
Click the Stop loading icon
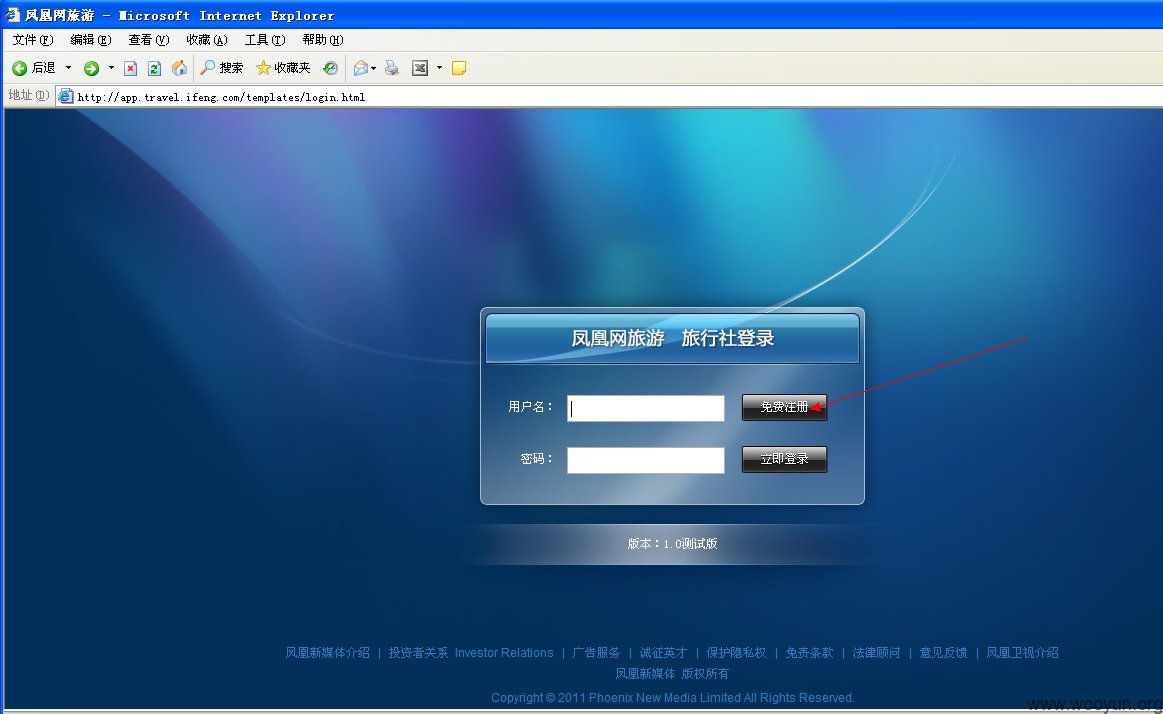pyautogui.click(x=131, y=68)
